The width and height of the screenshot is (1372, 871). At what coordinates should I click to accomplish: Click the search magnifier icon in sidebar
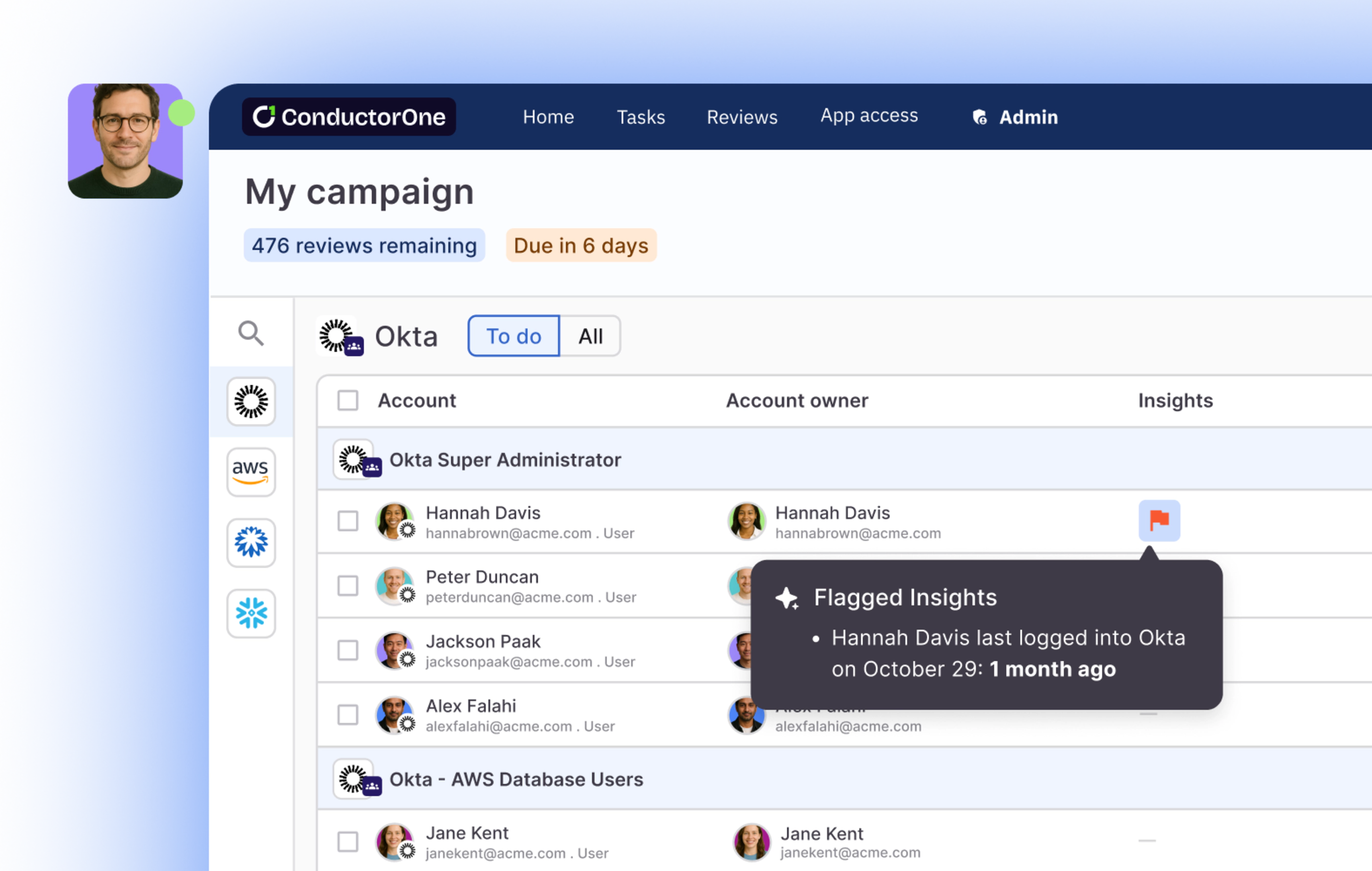coord(251,333)
